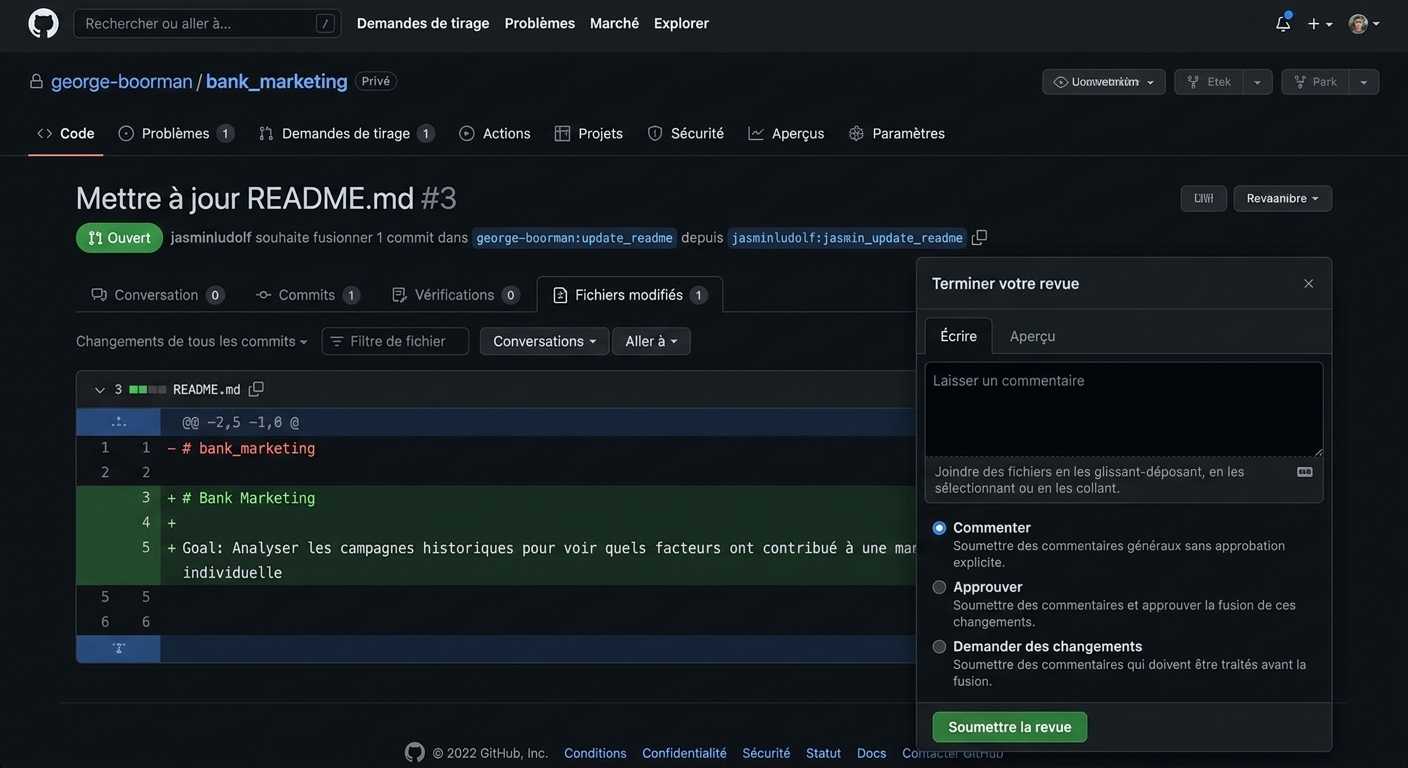Click the '@@ -2,5 -1,0 @' hunk header
Image resolution: width=1408 pixels, height=768 pixels.
point(241,422)
